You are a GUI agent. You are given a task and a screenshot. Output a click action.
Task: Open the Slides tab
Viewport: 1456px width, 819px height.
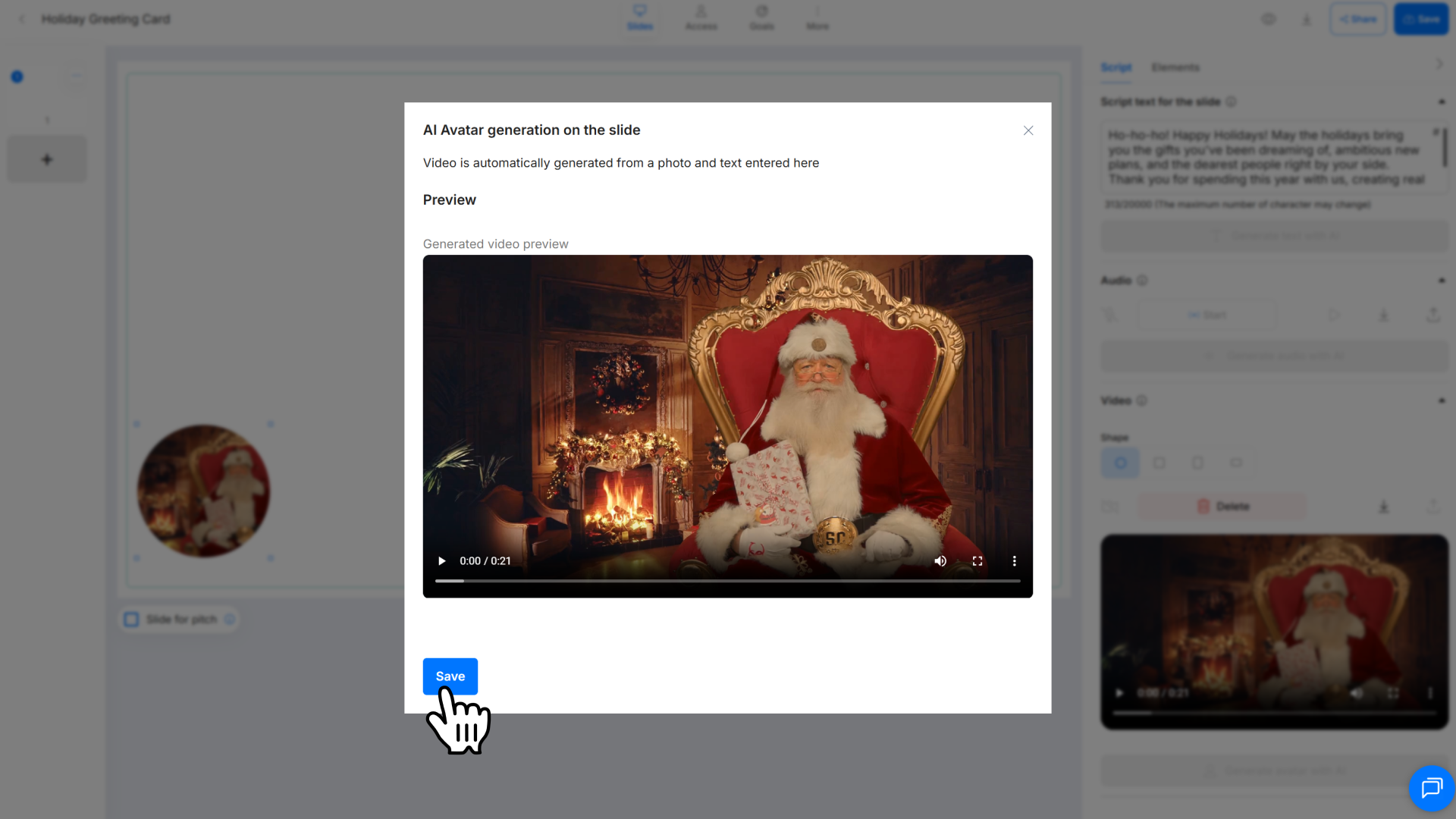tap(639, 17)
